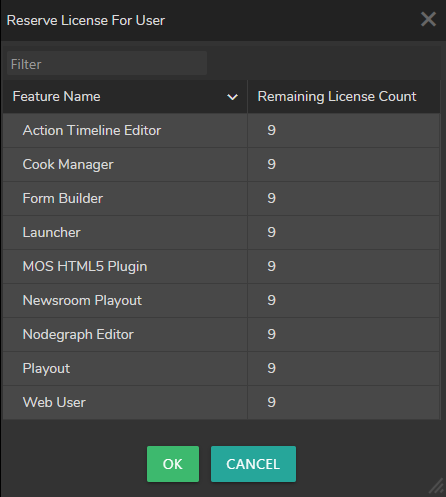Click the license count for Web User

tap(271, 402)
